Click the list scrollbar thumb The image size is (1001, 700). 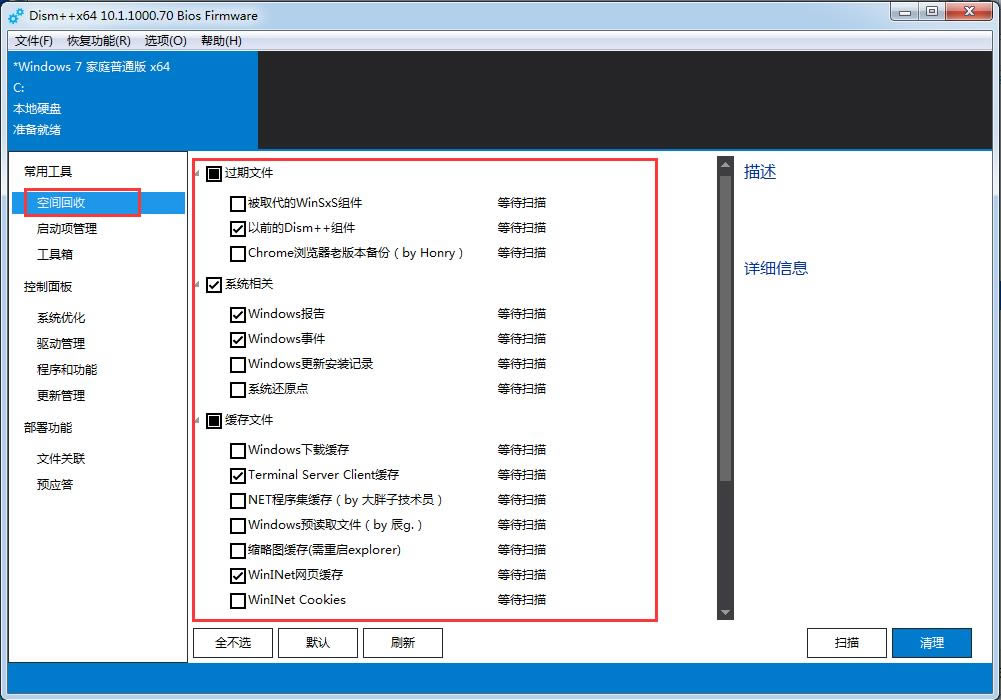click(725, 328)
